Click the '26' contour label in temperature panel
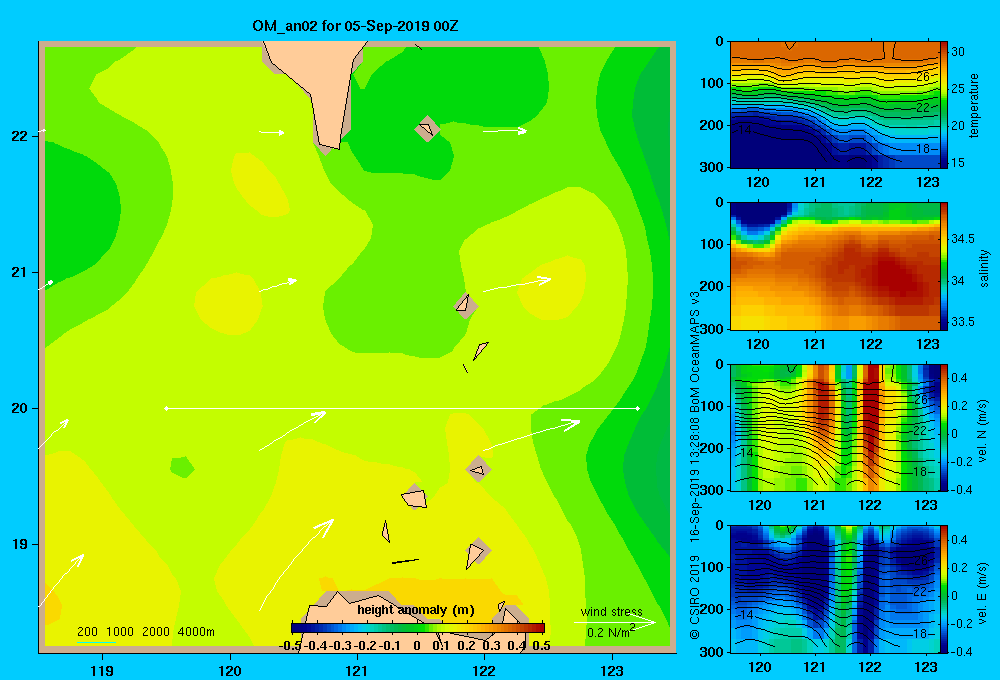Image resolution: width=1000 pixels, height=680 pixels. pyautogui.click(x=922, y=77)
